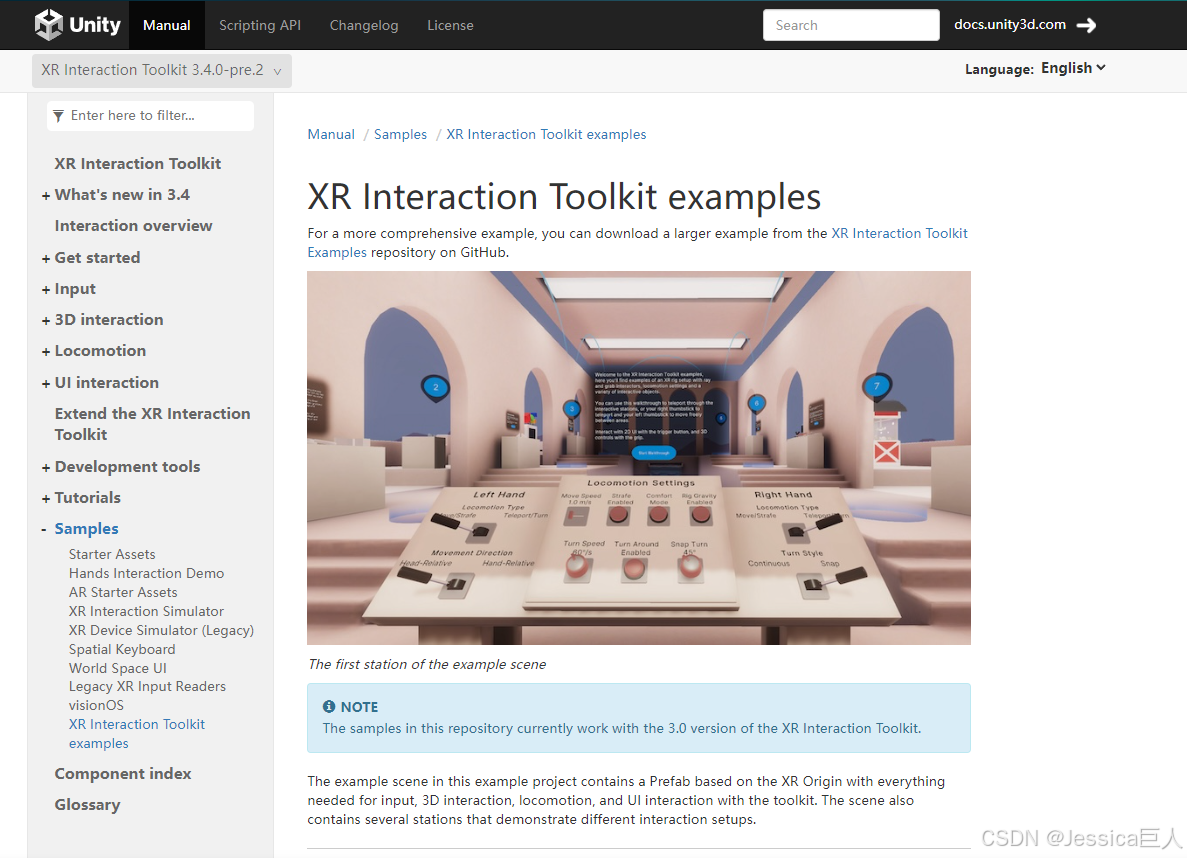Open Component index page
The image size is (1187, 858).
123,773
